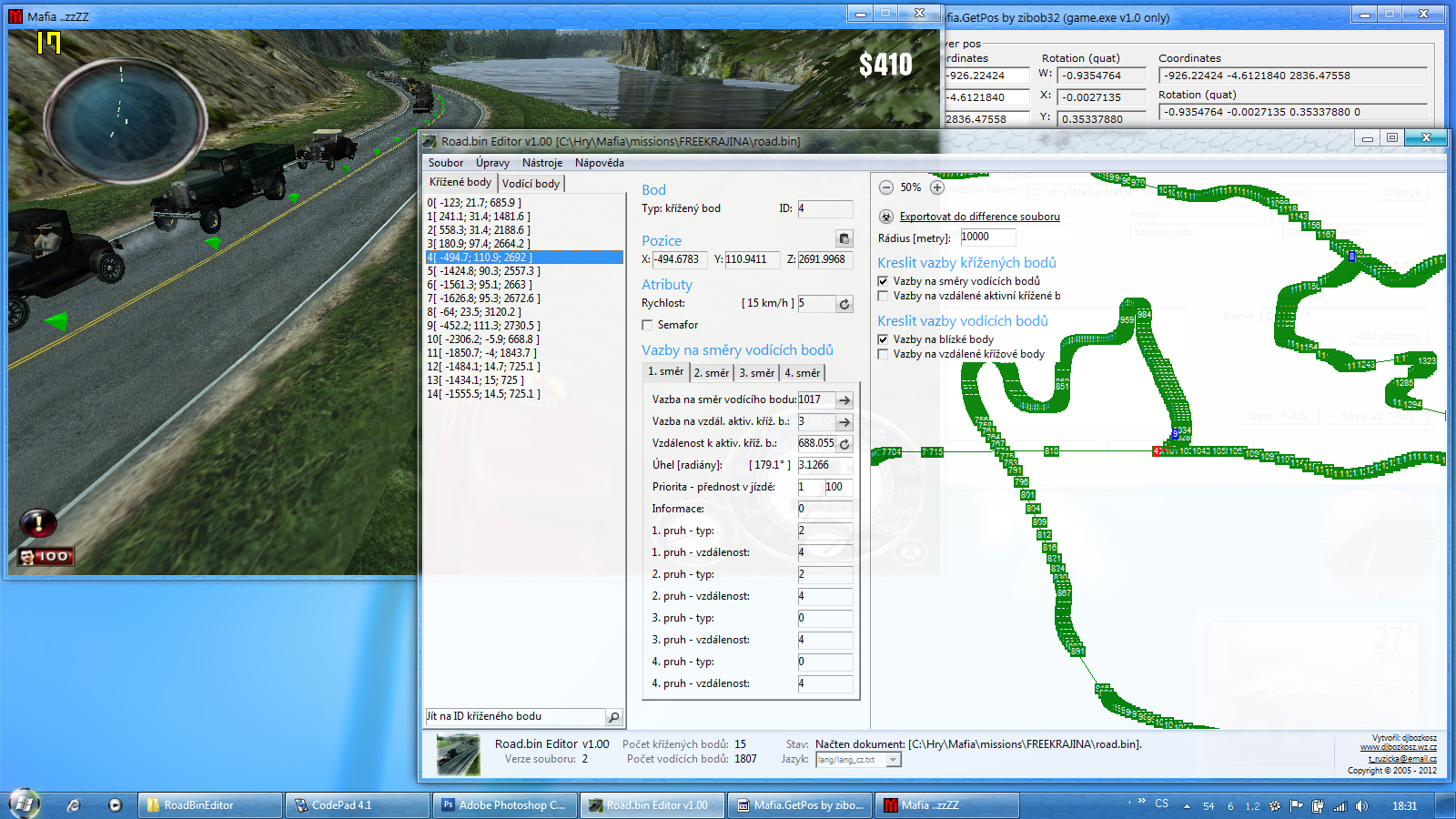Open media player quick launch icon

[x=115, y=805]
